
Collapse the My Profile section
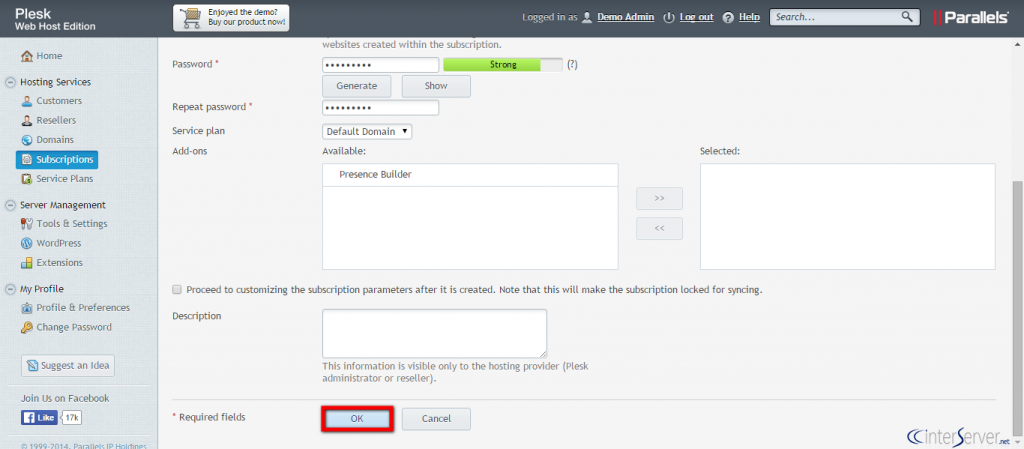(10, 290)
